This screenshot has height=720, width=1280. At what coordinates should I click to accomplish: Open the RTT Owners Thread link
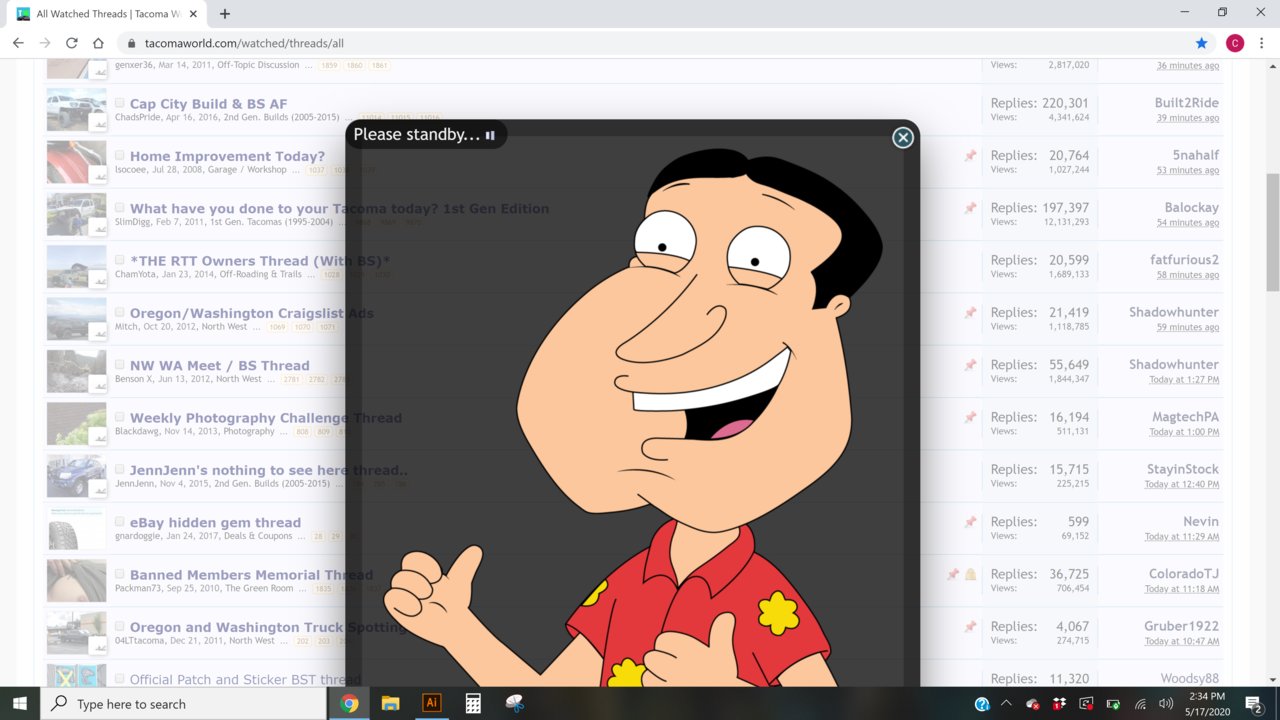point(260,261)
